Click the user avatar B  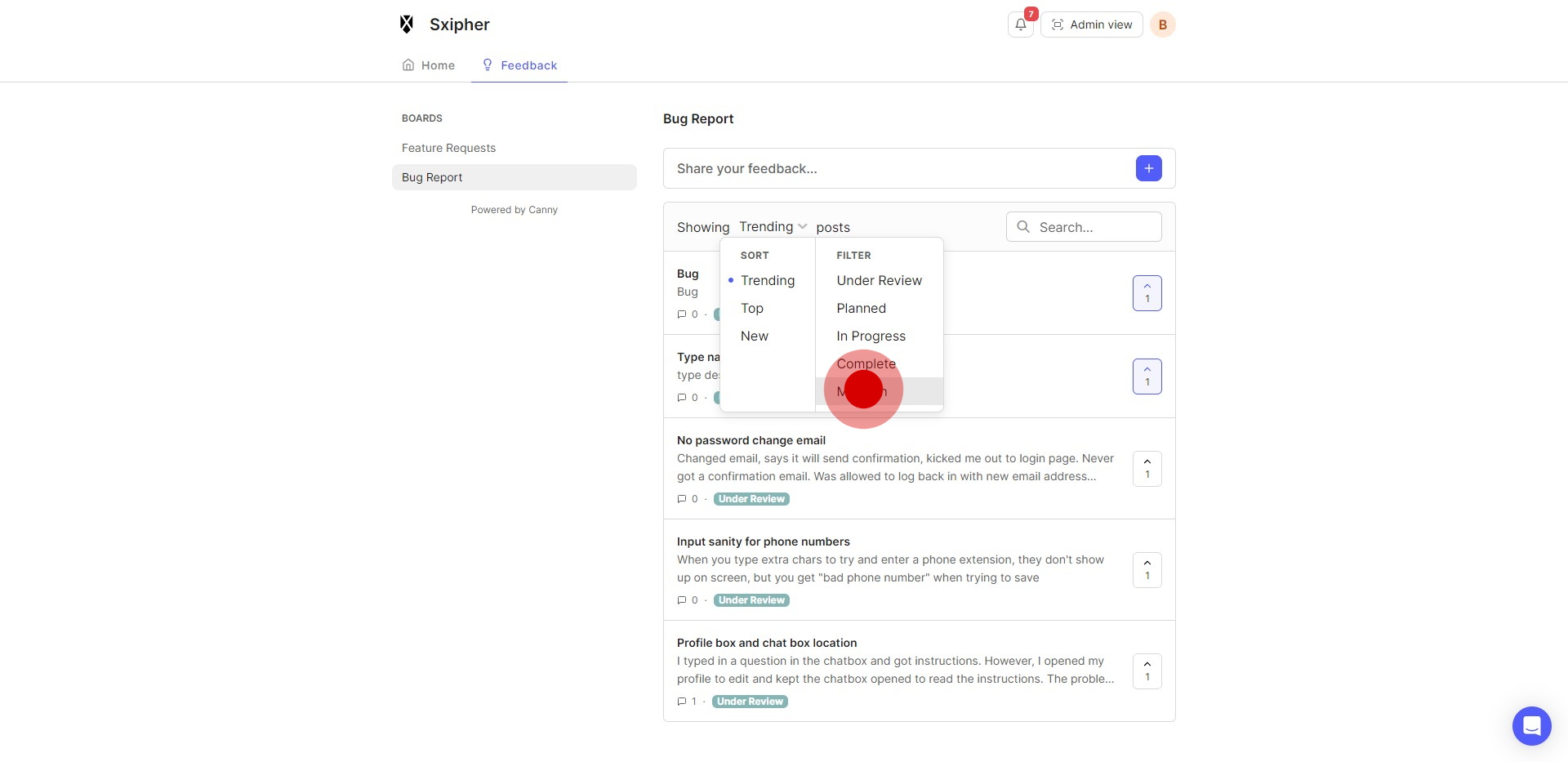click(x=1162, y=25)
